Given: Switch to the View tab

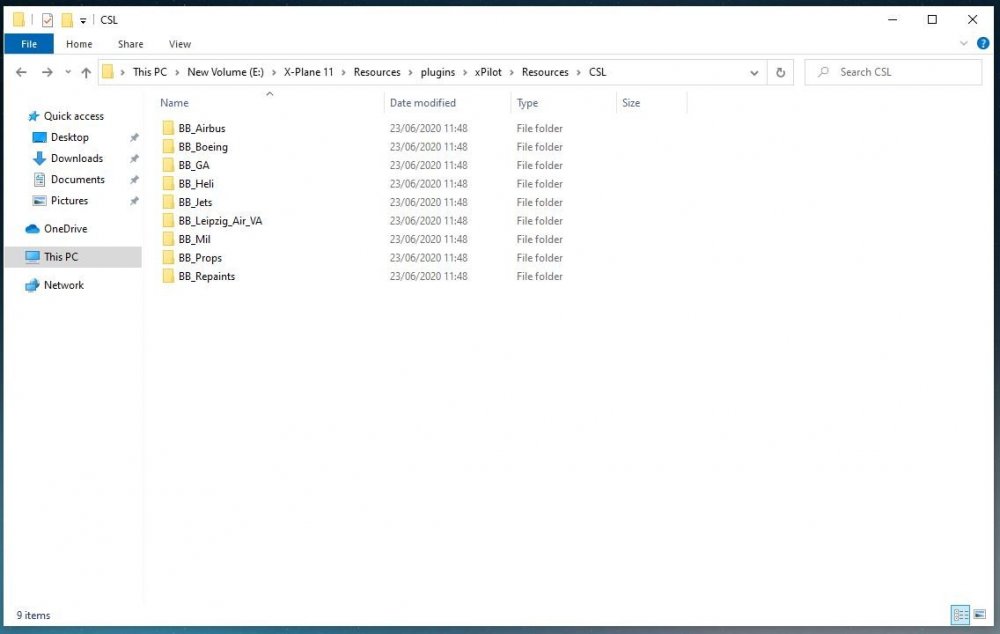Looking at the screenshot, I should pos(180,44).
